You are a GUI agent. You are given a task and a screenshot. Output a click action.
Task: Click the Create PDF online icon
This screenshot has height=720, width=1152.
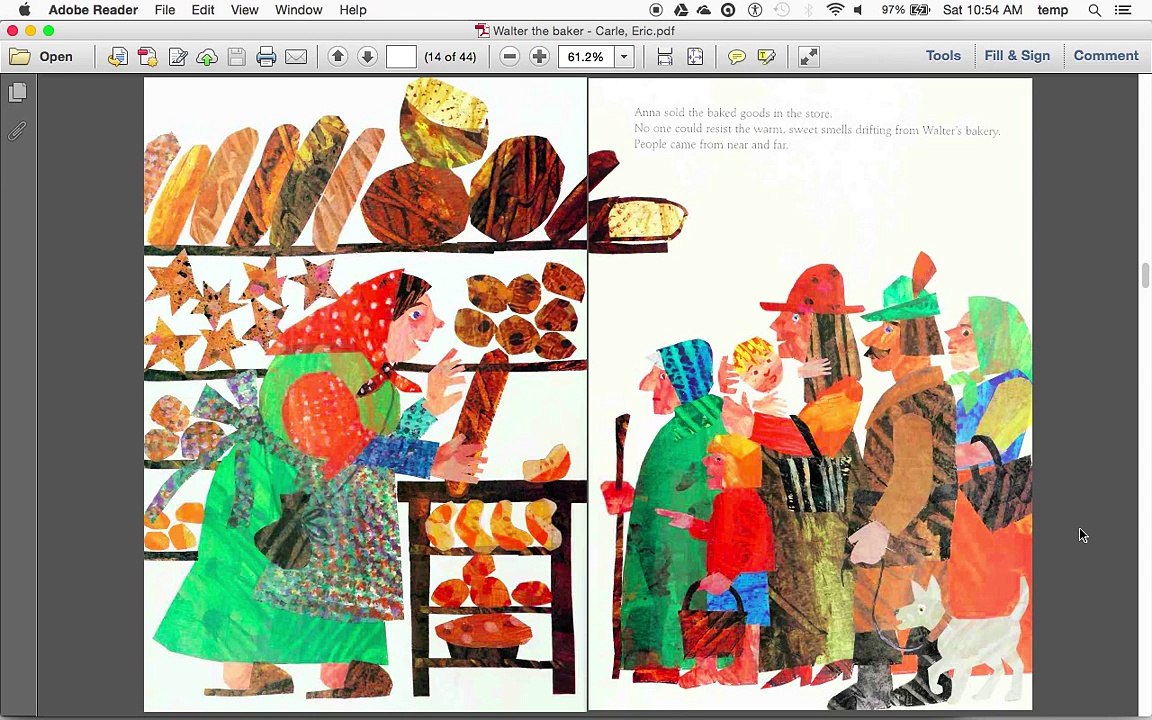tap(118, 57)
